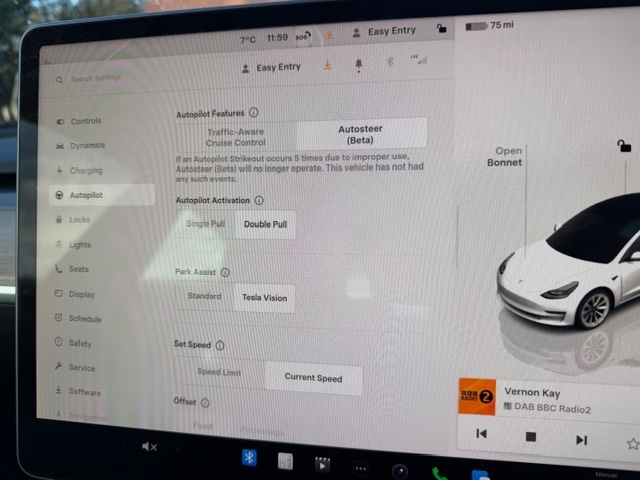Skip to previous radio station
This screenshot has height=480, width=640.
tap(481, 433)
